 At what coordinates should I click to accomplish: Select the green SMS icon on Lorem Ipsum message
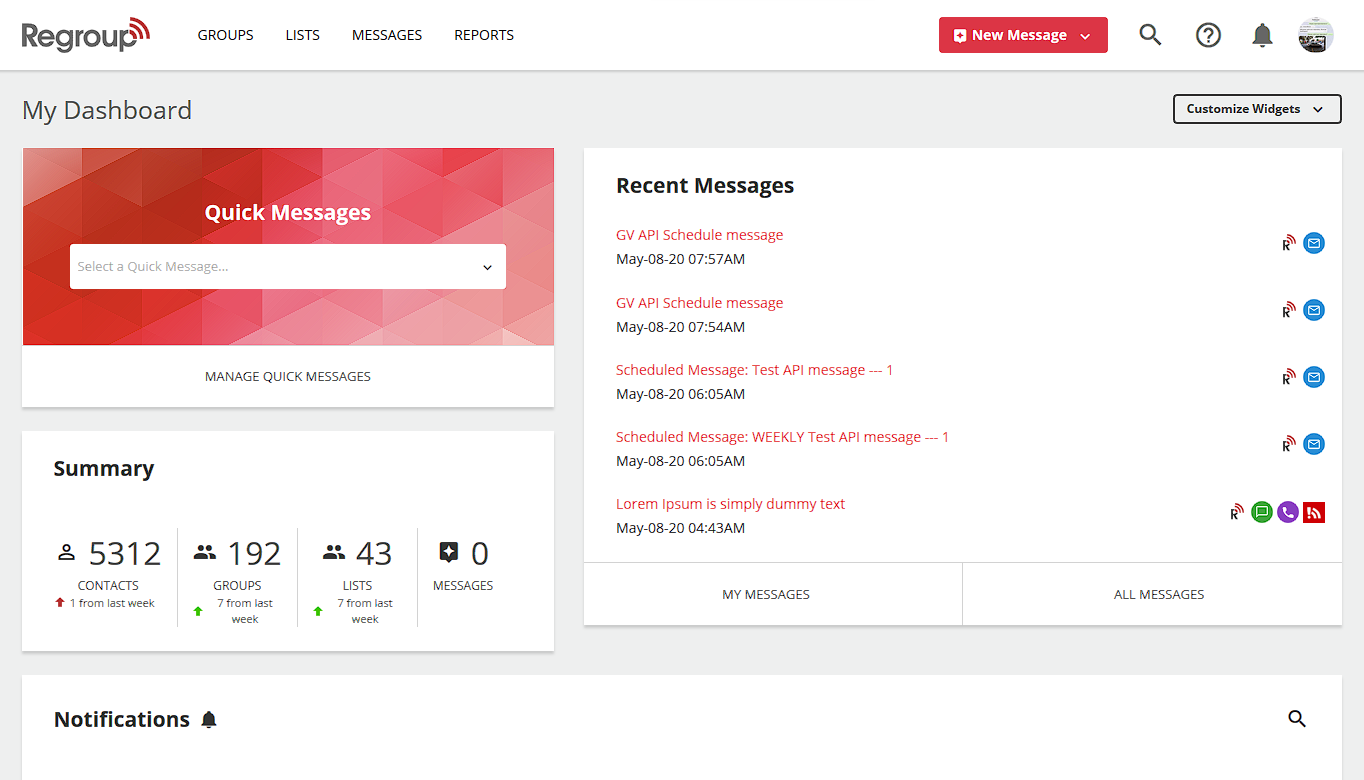(x=1261, y=511)
